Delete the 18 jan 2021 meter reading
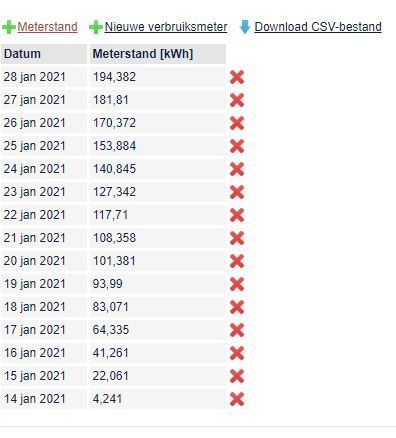This screenshot has width=396, height=438. tap(237, 307)
